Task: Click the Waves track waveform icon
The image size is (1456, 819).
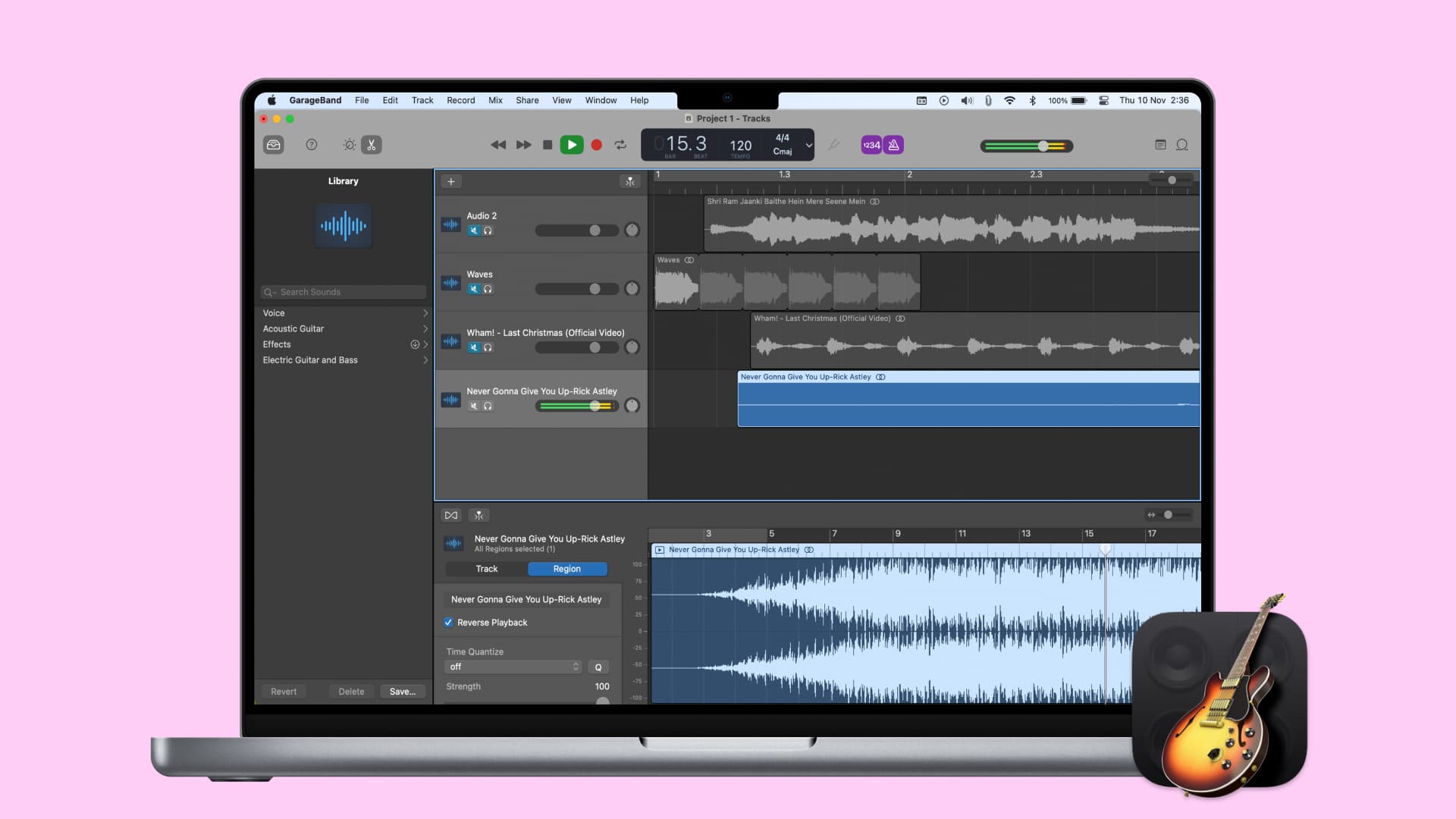Action: [451, 283]
